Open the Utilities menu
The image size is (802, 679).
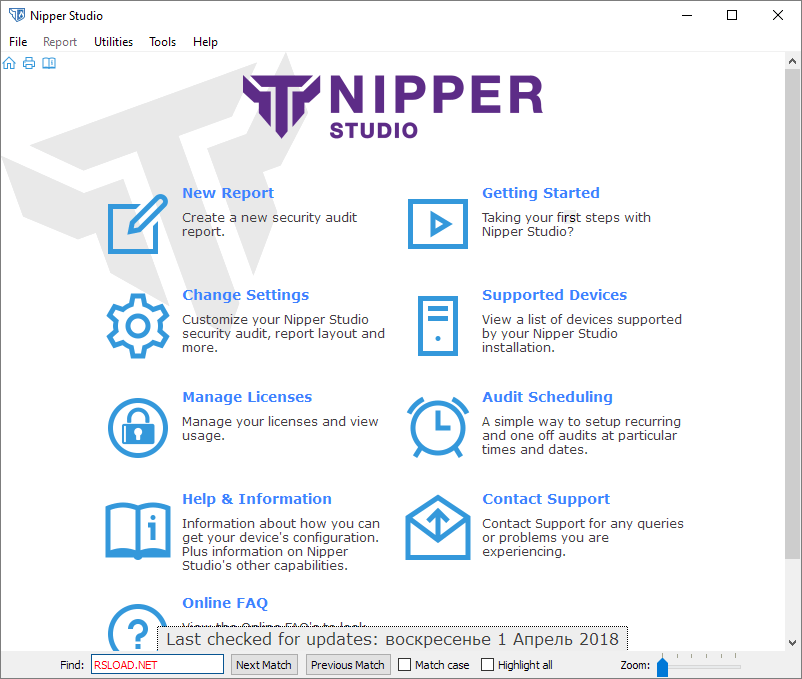(x=113, y=42)
